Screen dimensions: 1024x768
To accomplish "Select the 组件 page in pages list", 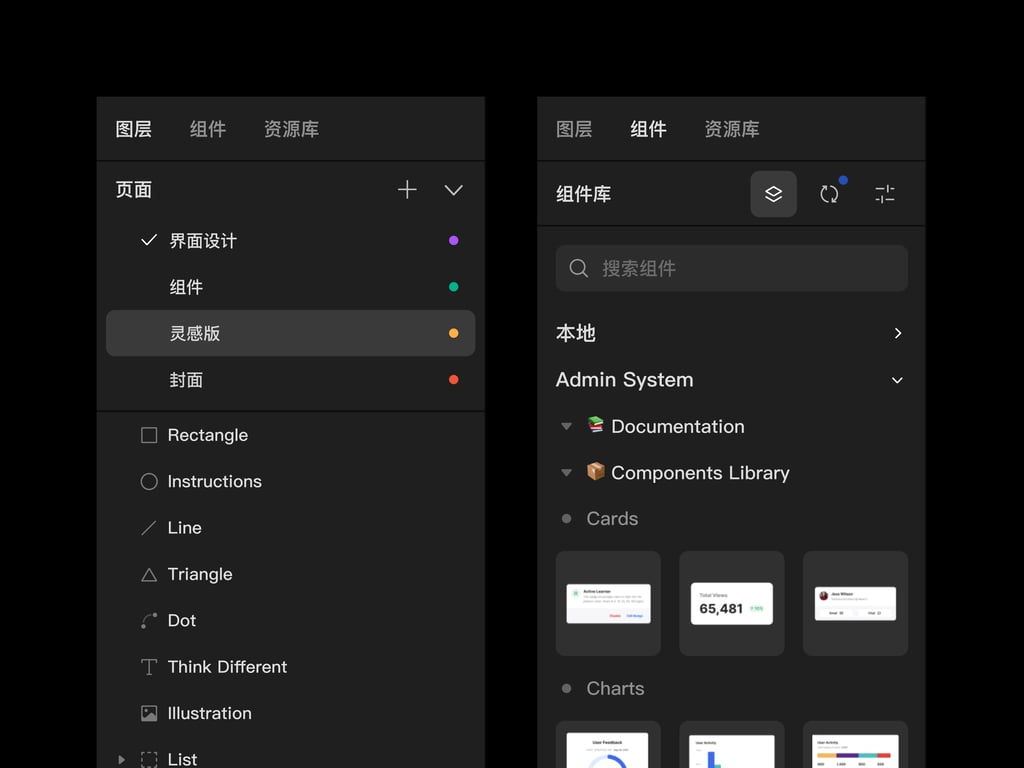I will point(291,287).
